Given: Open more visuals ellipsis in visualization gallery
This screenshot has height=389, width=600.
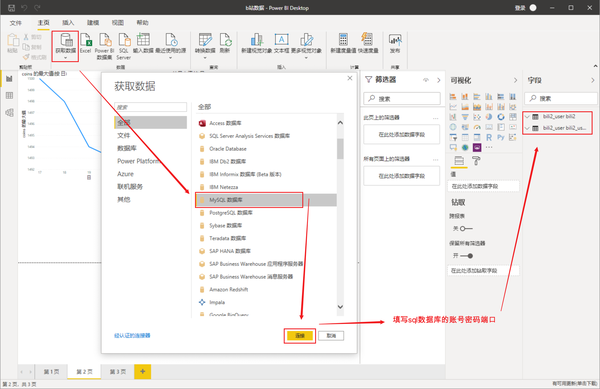Looking at the screenshot, I should [489, 147].
